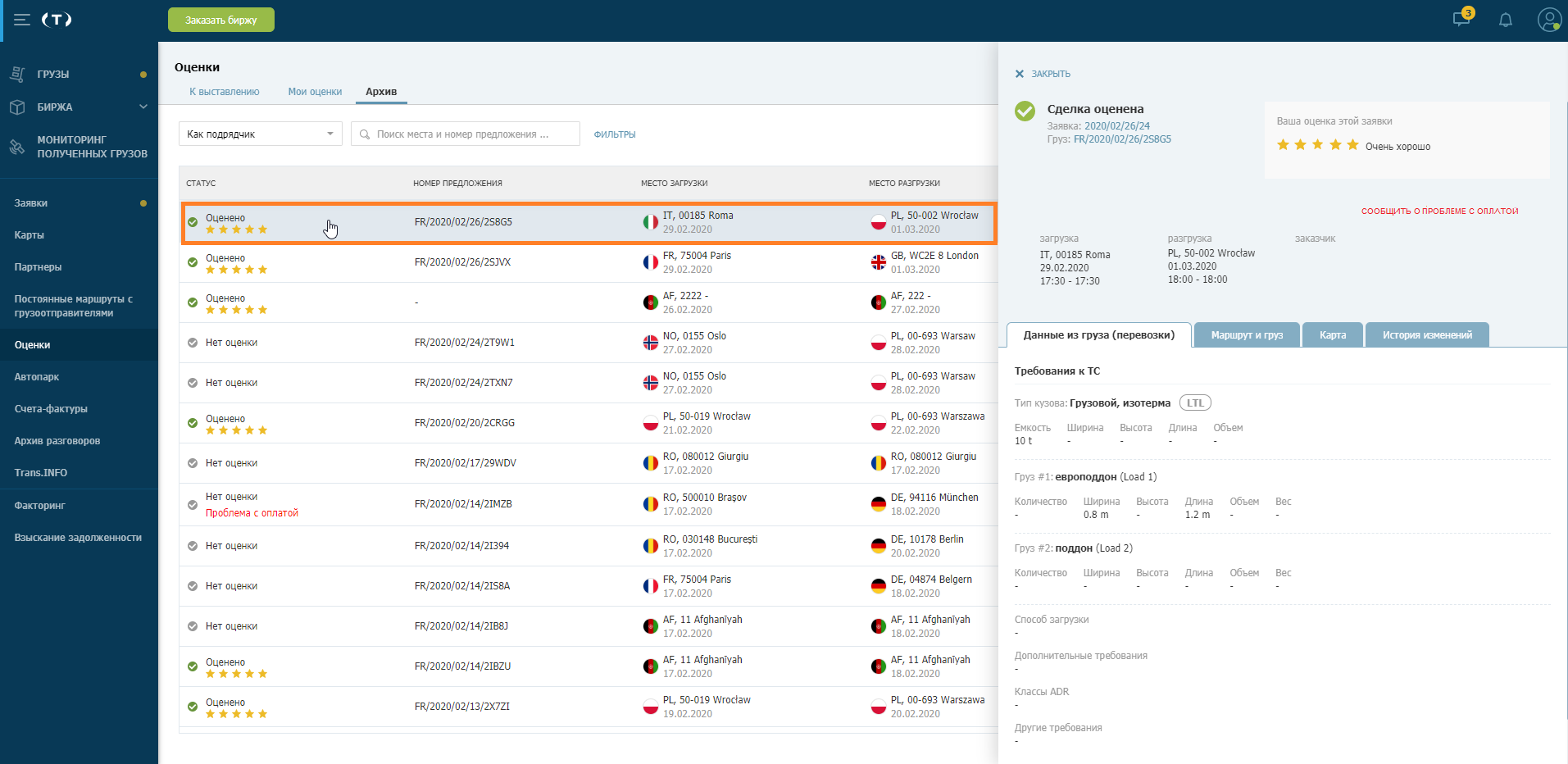Click the X icon next to ЗАКРЫТЬ
Screen dimensions: 1568x764
(x=1020, y=74)
